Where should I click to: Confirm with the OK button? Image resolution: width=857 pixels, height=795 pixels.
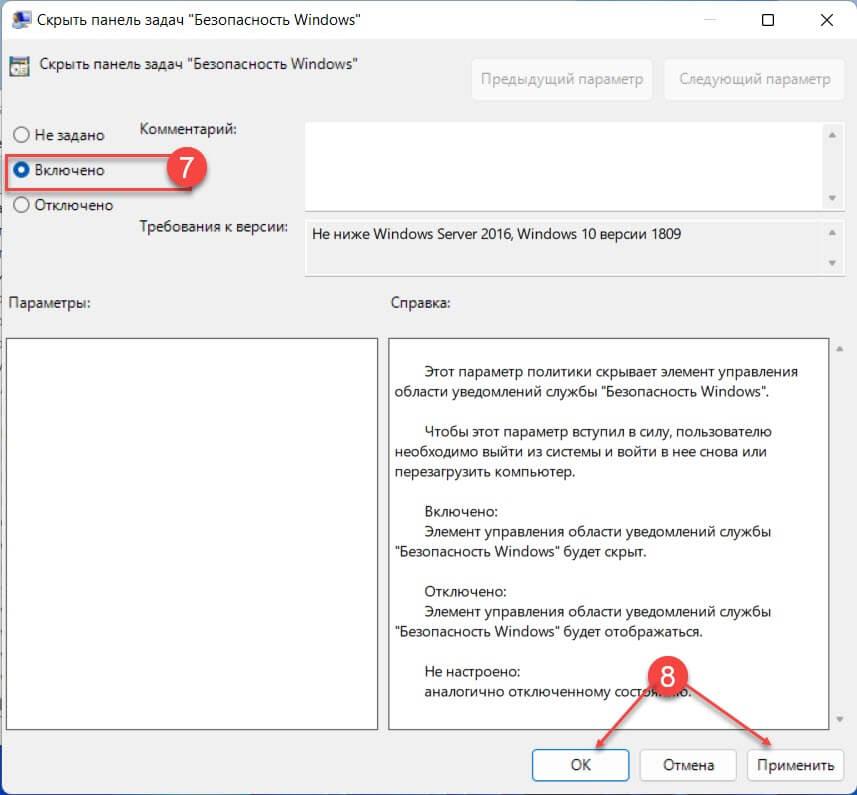(x=580, y=764)
